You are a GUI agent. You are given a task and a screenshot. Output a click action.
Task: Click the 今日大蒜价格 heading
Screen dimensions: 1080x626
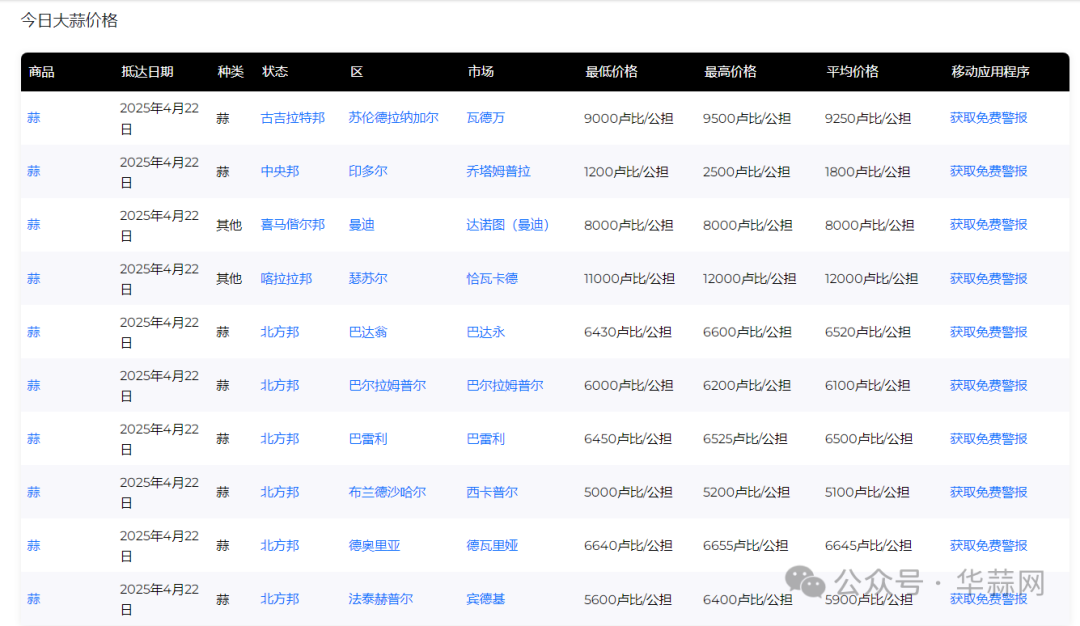69,21
